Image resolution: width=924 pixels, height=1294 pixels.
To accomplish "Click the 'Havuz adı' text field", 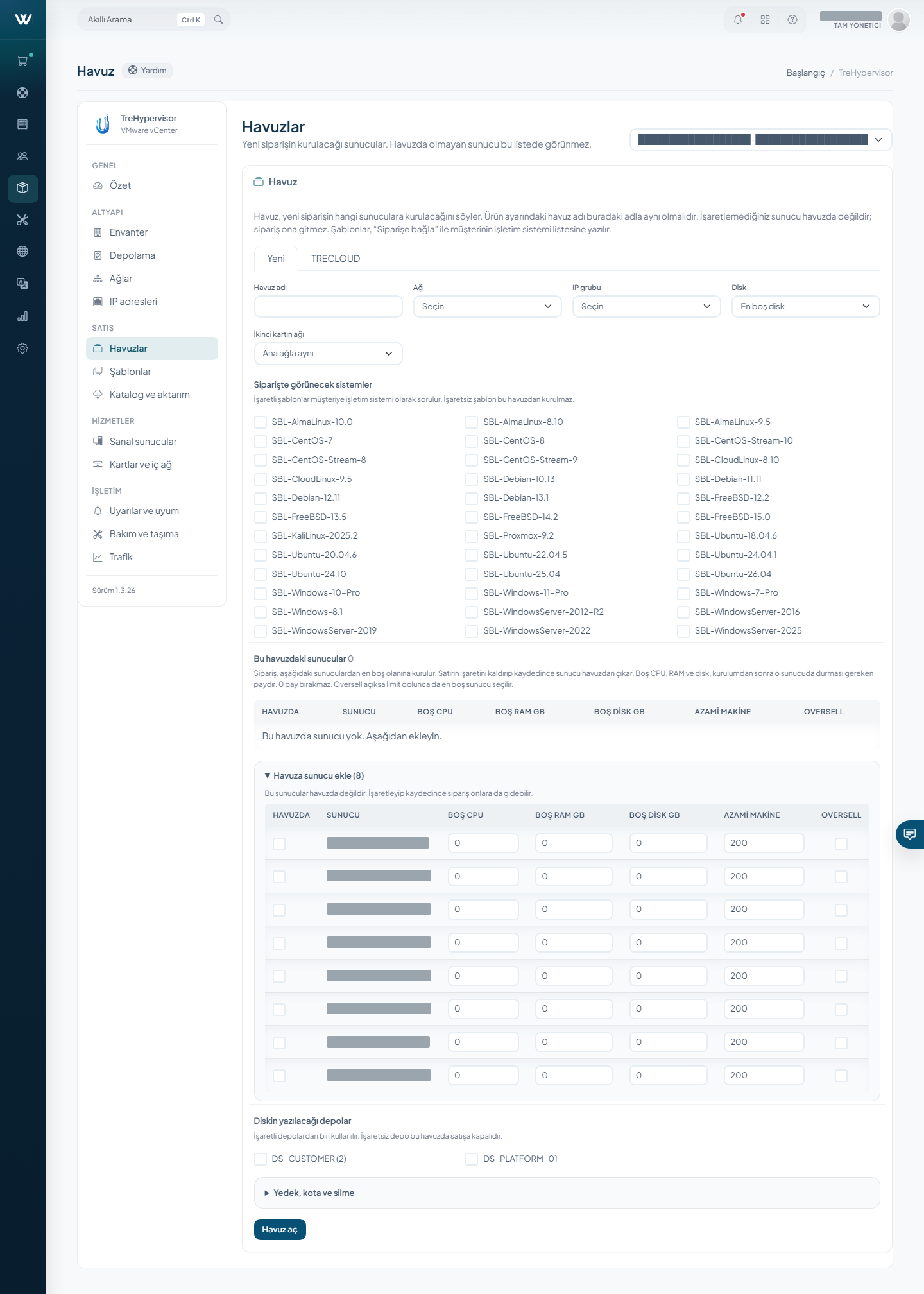I will click(329, 306).
